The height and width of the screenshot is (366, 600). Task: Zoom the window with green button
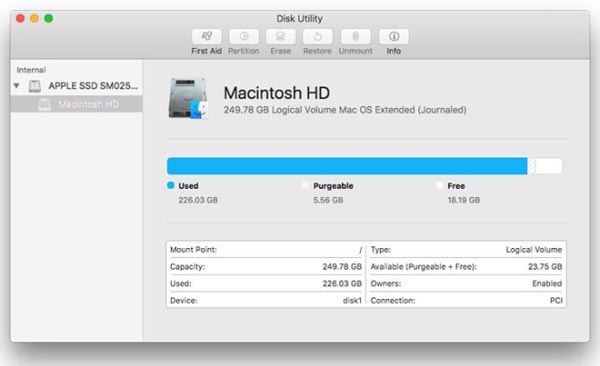[x=49, y=18]
